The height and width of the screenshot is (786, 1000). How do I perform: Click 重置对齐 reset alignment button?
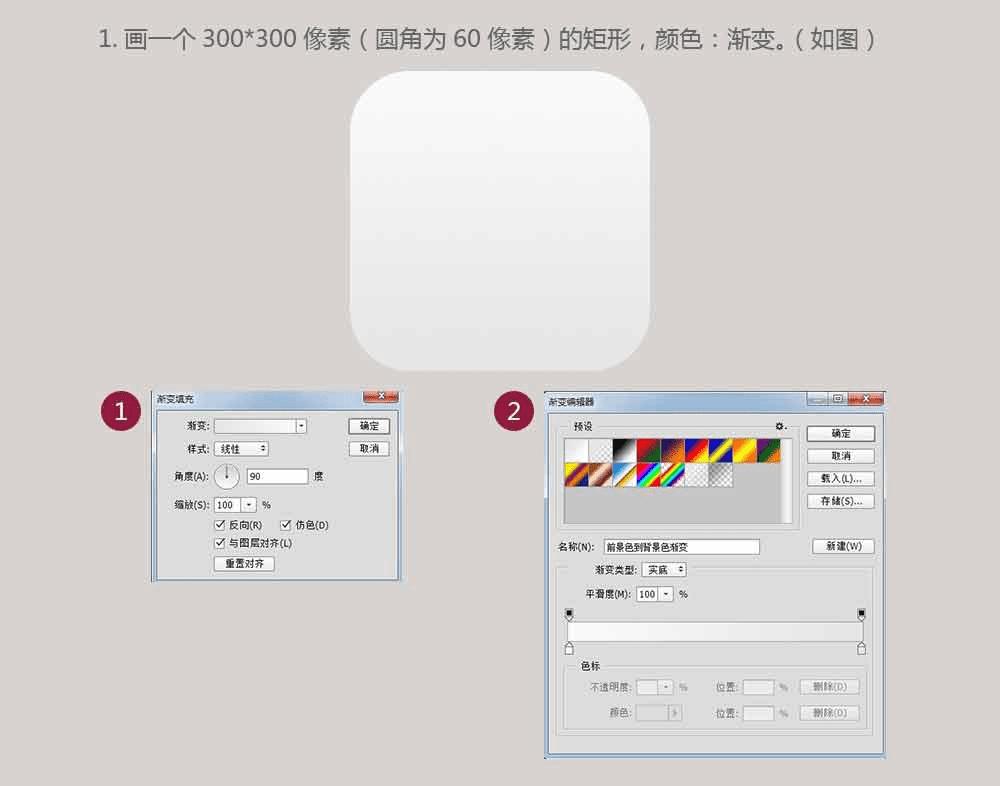click(244, 563)
